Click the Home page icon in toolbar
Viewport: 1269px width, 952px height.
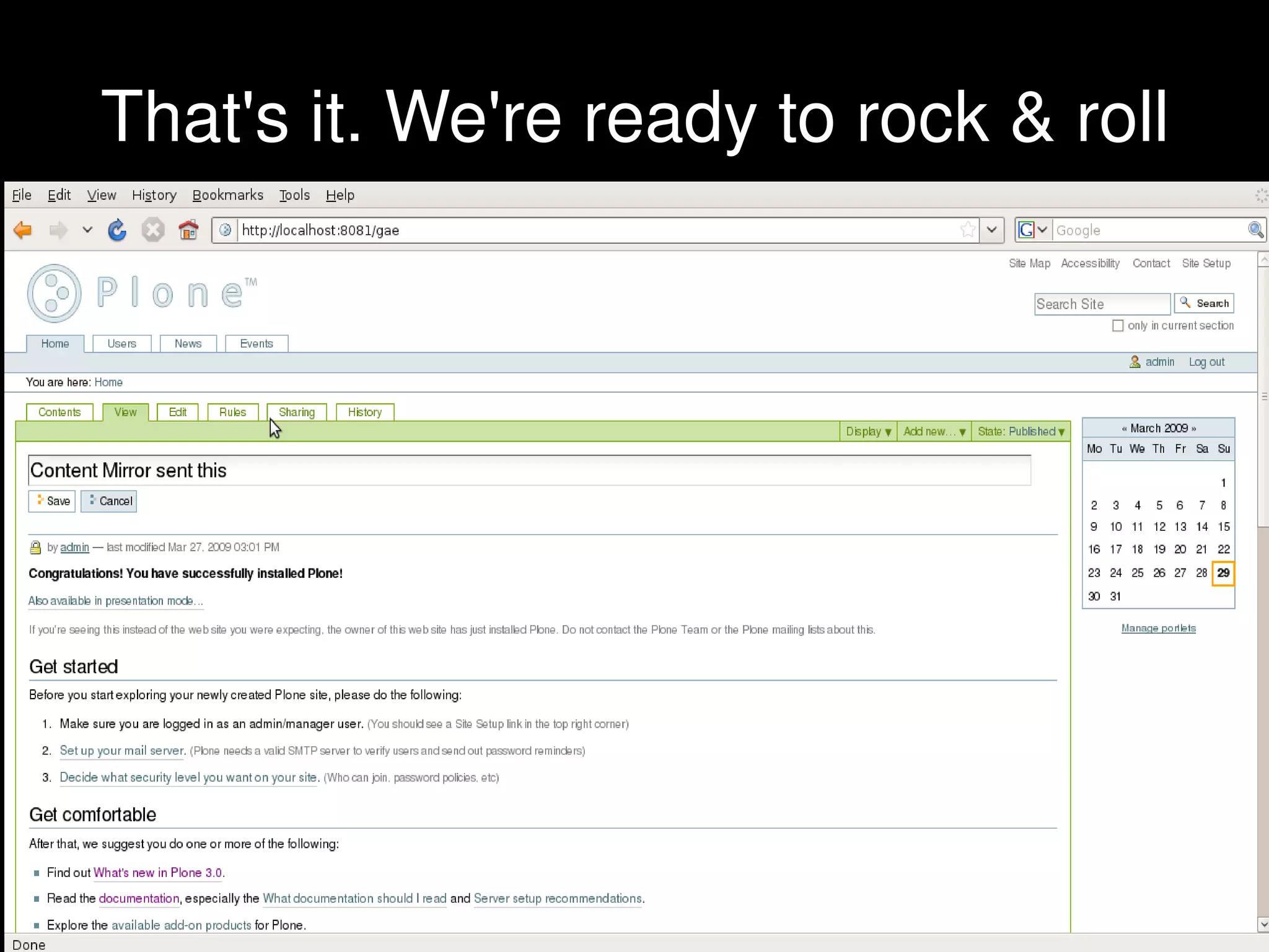(x=188, y=230)
